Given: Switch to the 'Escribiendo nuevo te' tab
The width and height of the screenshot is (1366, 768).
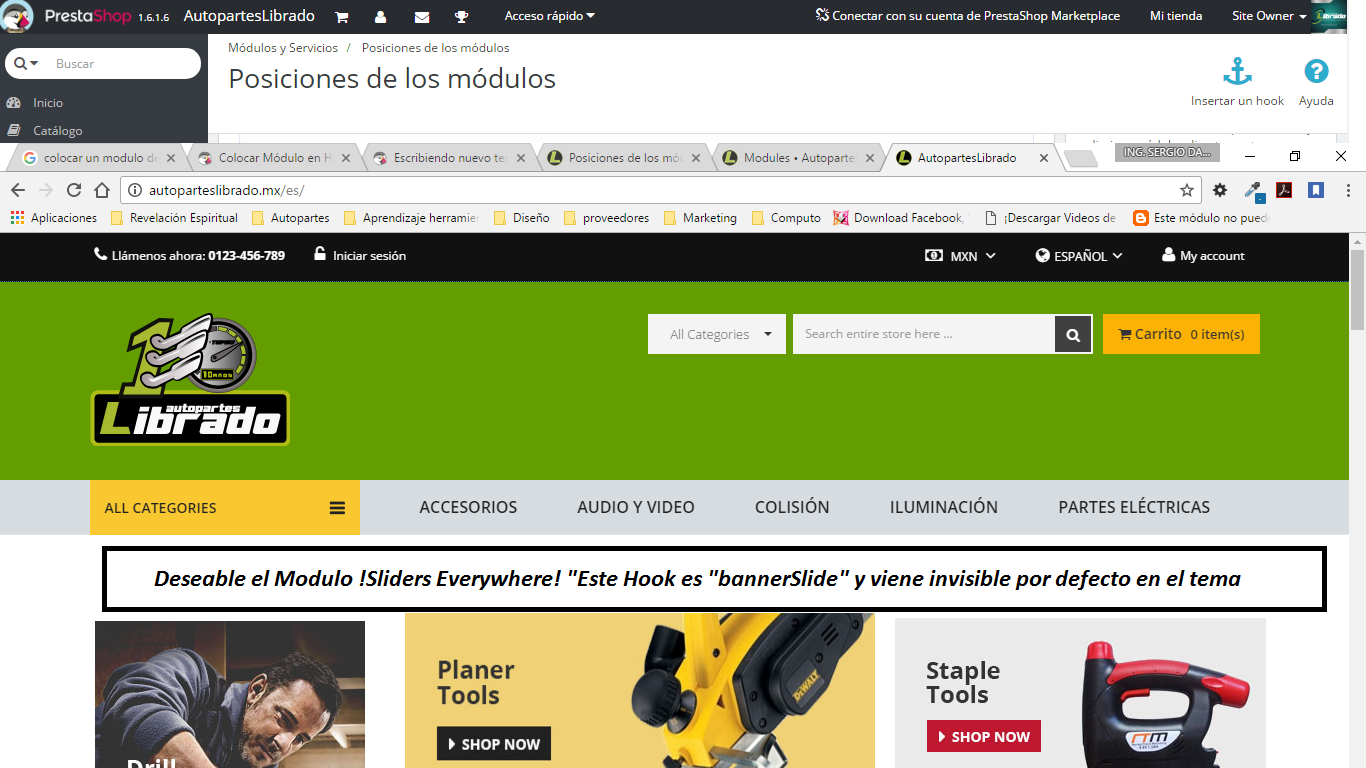Looking at the screenshot, I should (x=448, y=158).
